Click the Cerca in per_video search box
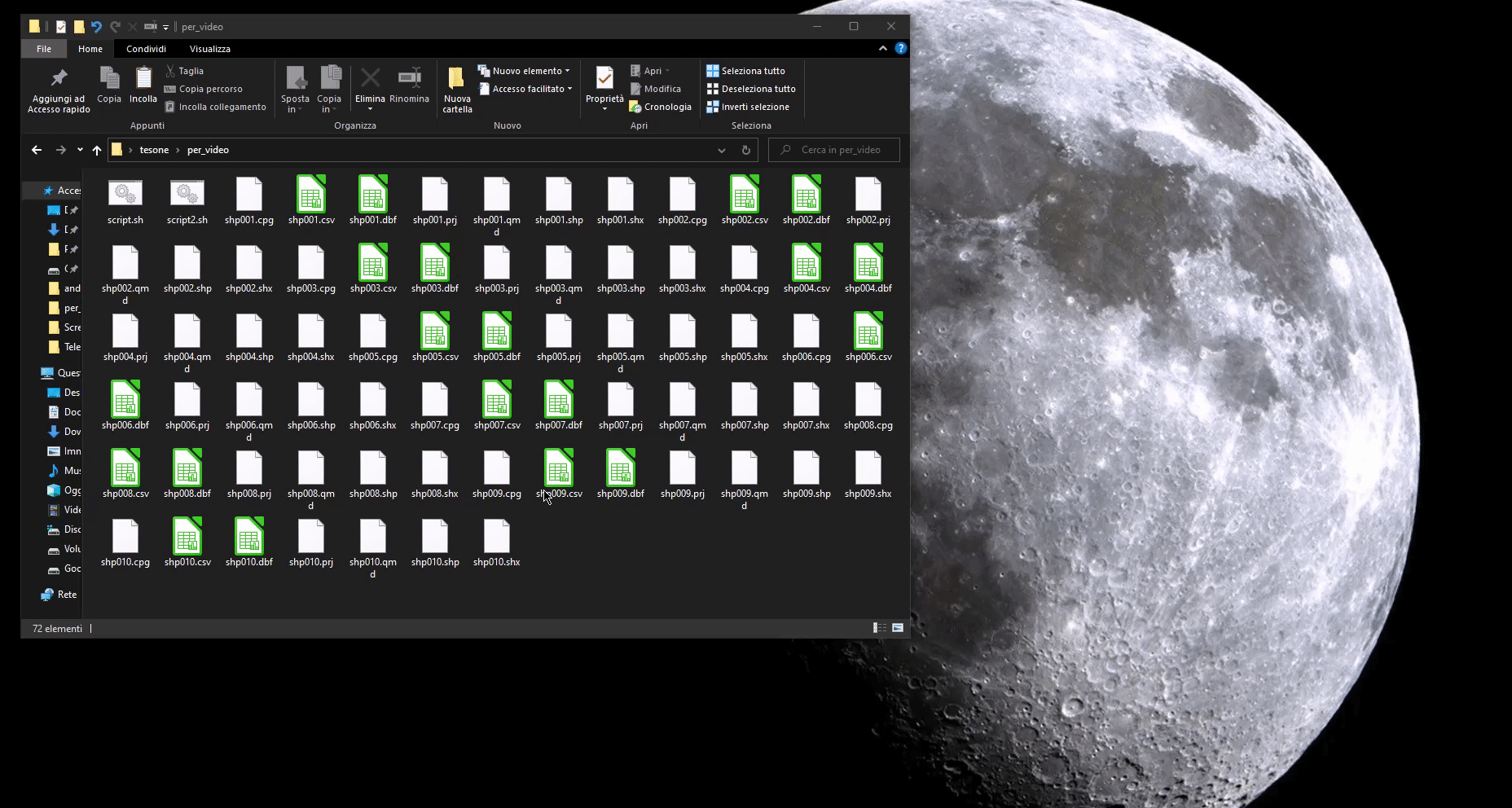 [840, 150]
